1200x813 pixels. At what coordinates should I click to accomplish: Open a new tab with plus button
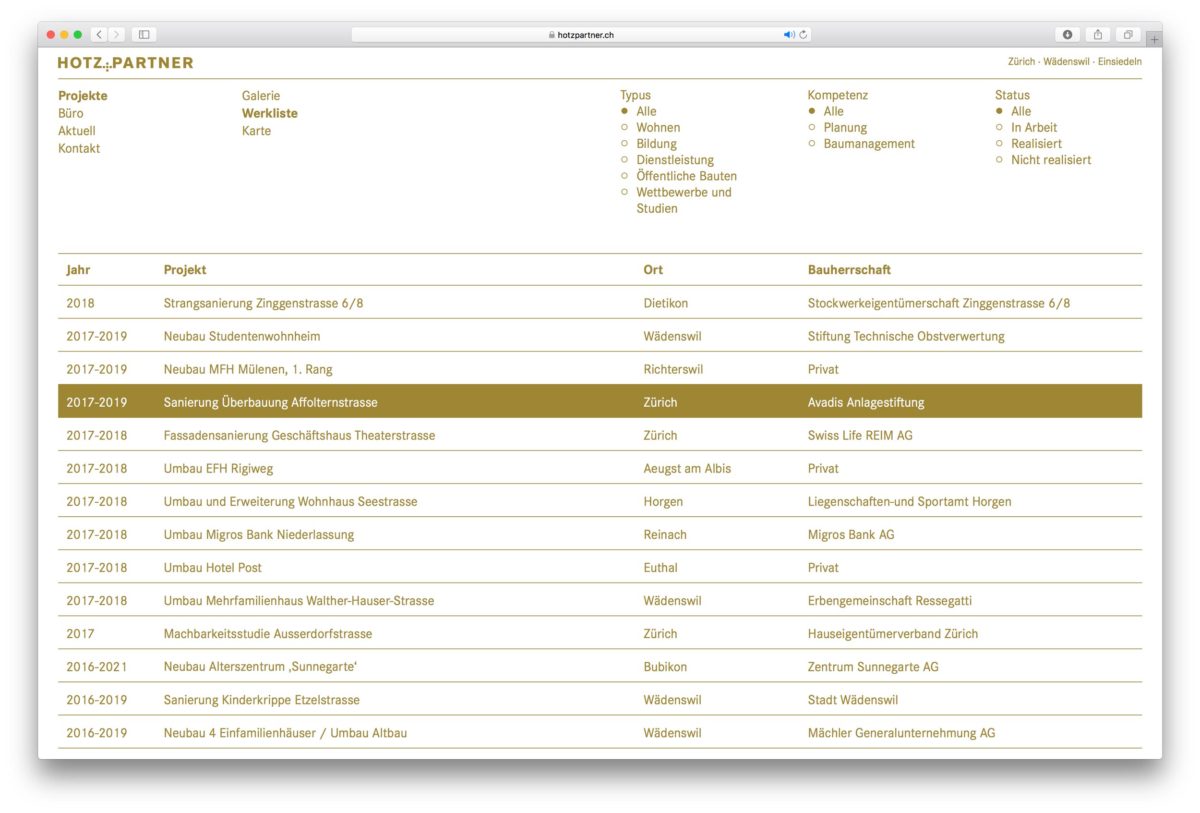coord(1154,39)
